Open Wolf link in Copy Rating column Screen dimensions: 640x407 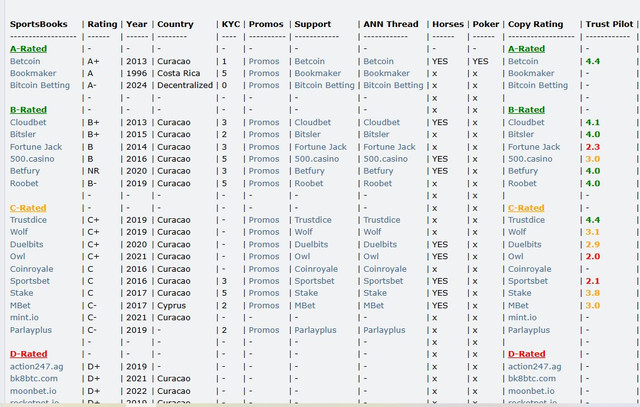point(517,232)
